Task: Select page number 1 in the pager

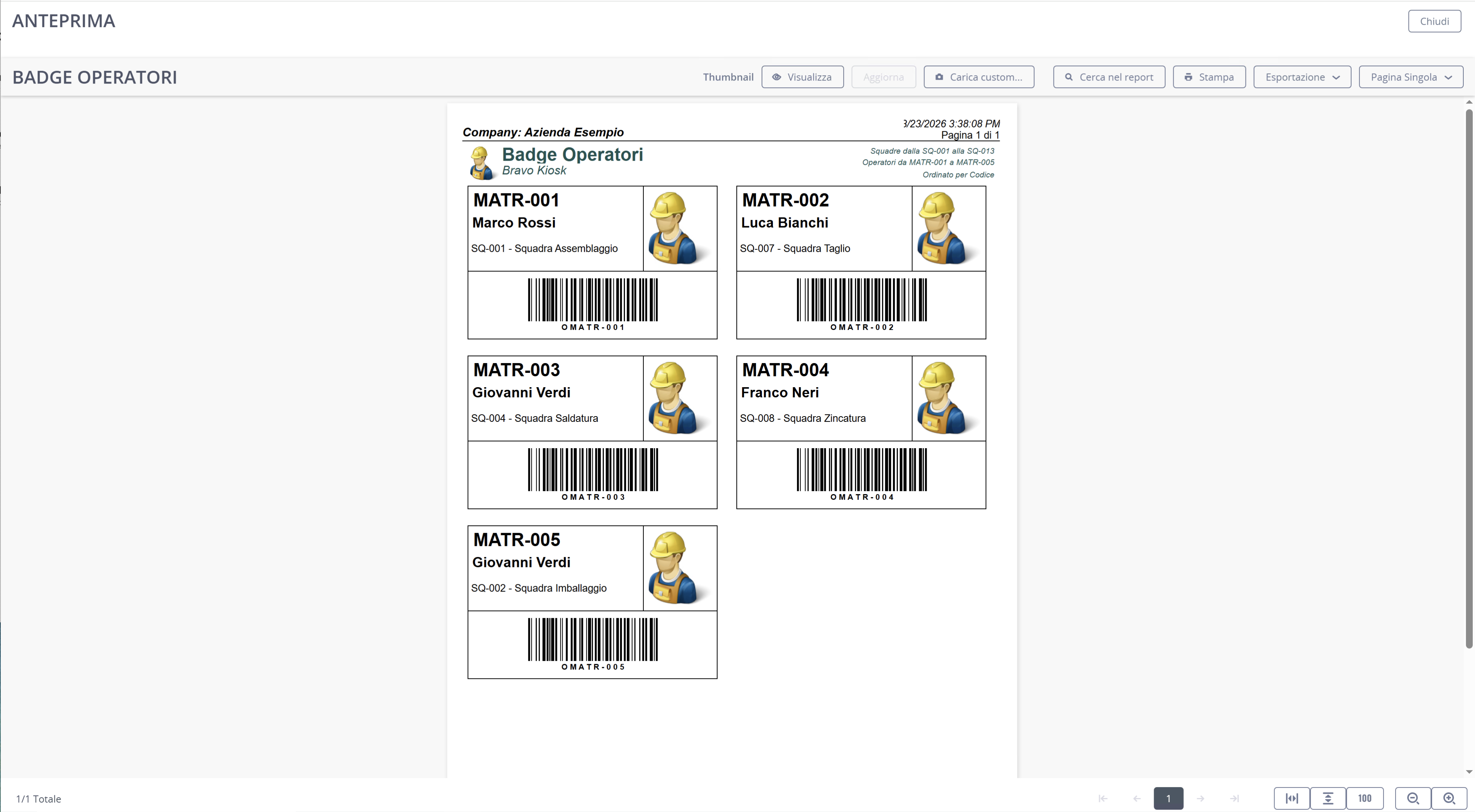Action: point(1168,798)
